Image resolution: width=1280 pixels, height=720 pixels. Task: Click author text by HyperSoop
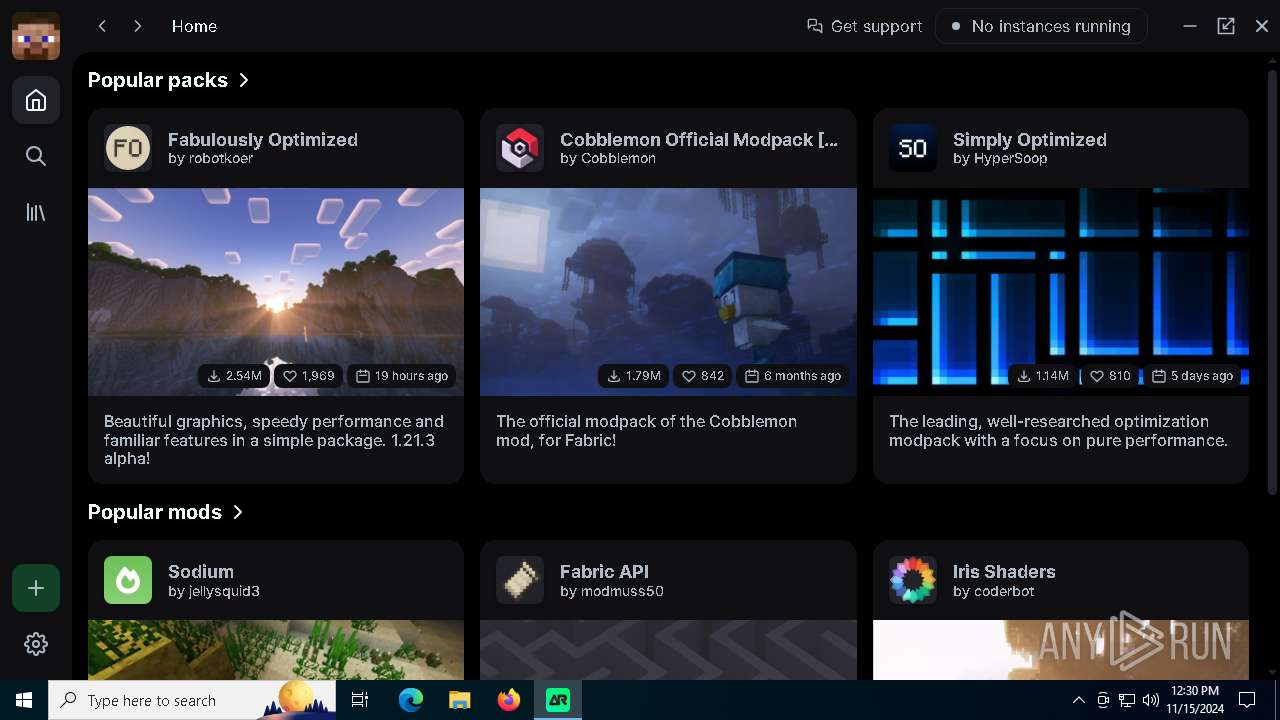(x=1000, y=158)
